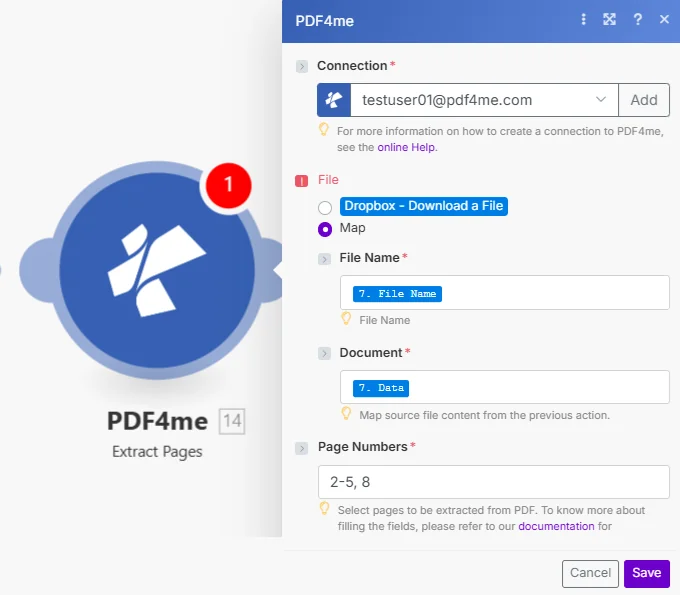This screenshot has height=595, width=680.
Task: Expand the Page Numbers field toggle arrow
Action: [301, 448]
